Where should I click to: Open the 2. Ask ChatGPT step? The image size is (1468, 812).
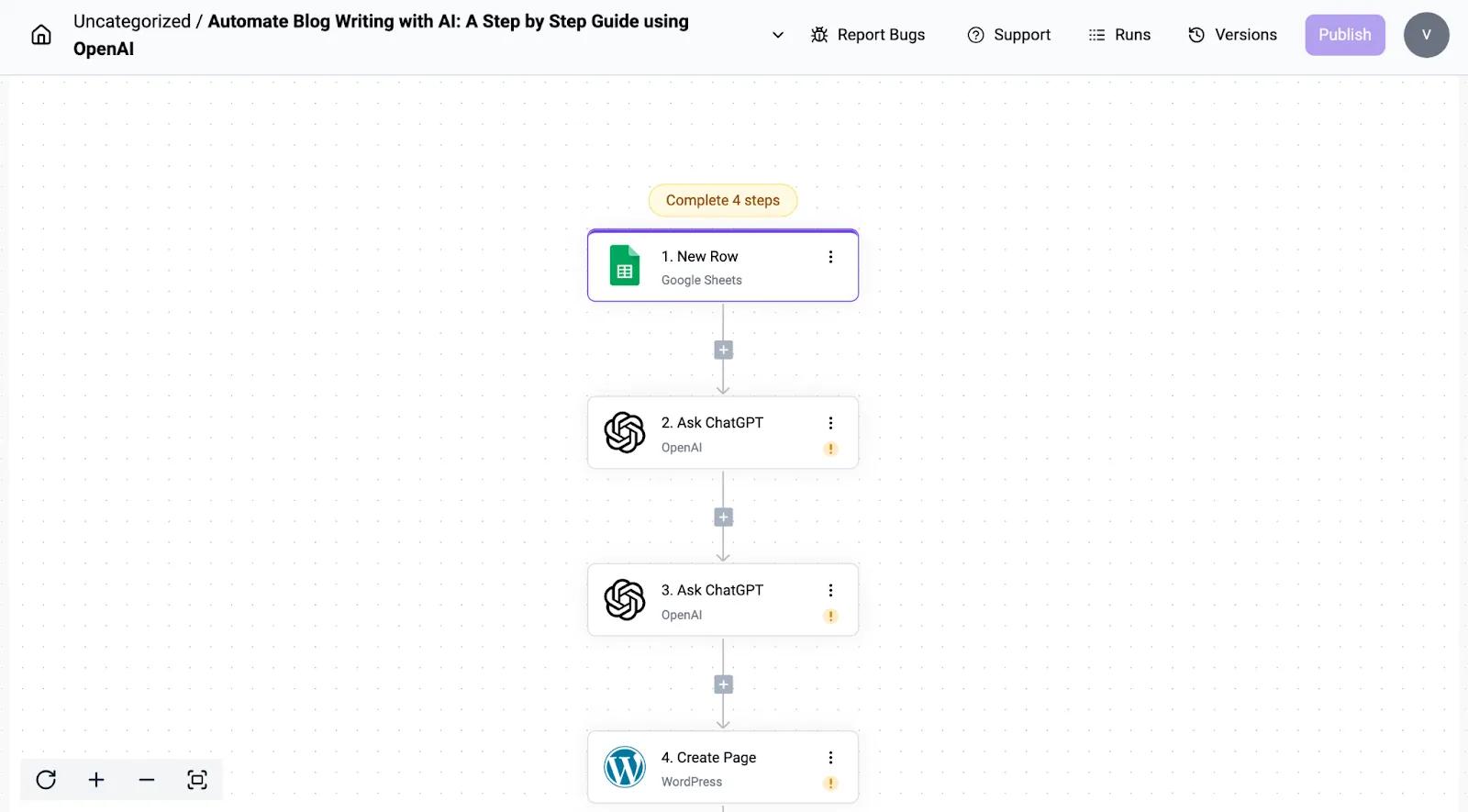(723, 432)
